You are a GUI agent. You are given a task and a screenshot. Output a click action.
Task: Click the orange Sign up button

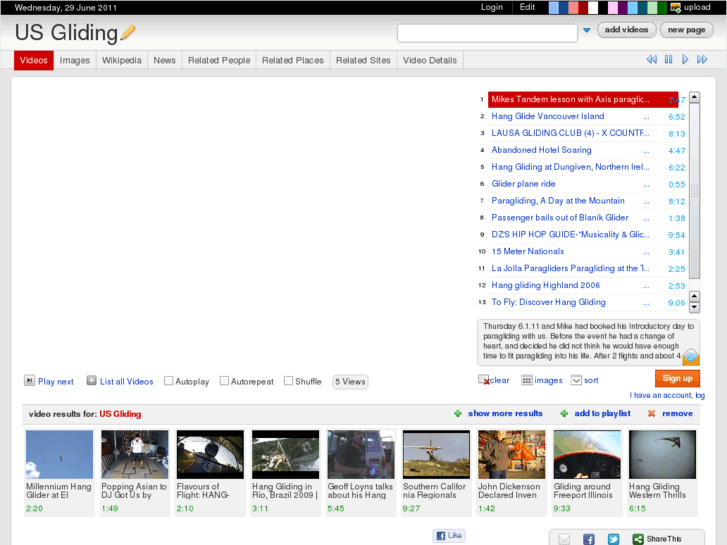point(677,378)
